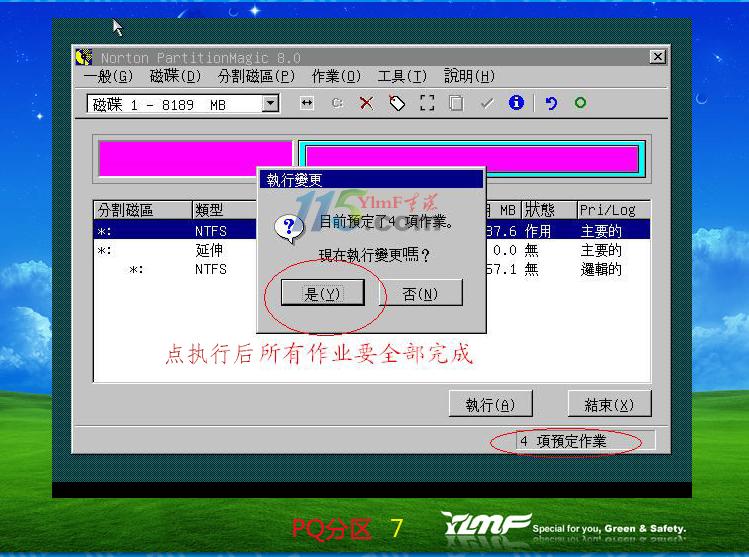This screenshot has width=749, height=557.
Task: Open the 工具(T) menu
Action: point(402,76)
